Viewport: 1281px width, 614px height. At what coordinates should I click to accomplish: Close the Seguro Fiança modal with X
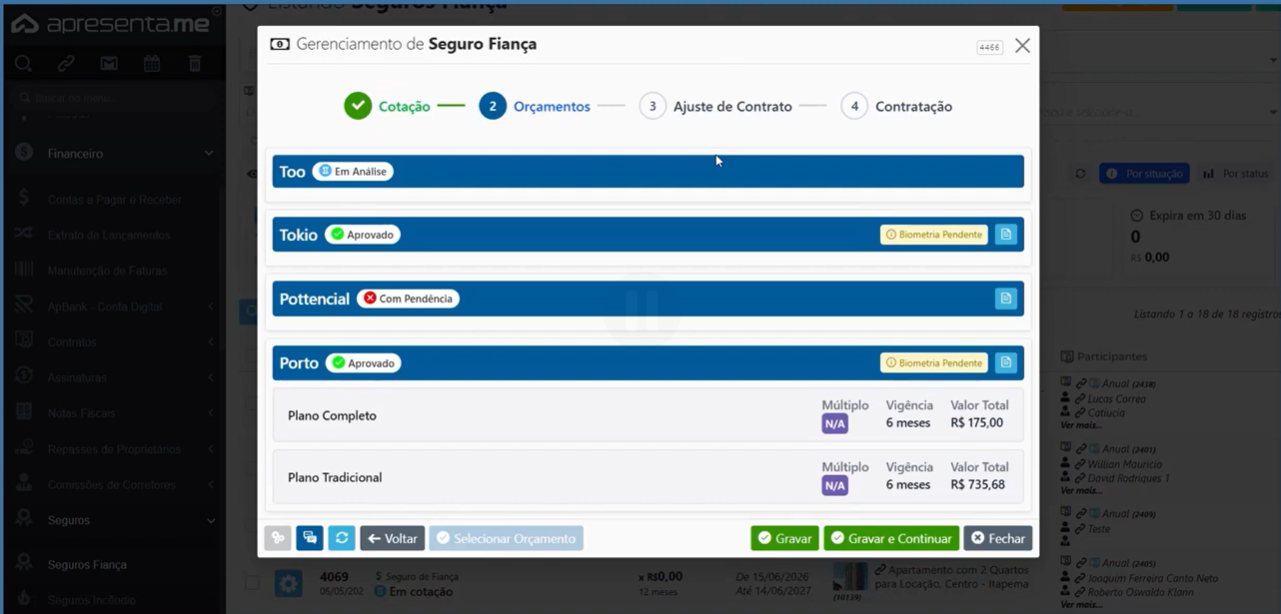pos(1022,45)
